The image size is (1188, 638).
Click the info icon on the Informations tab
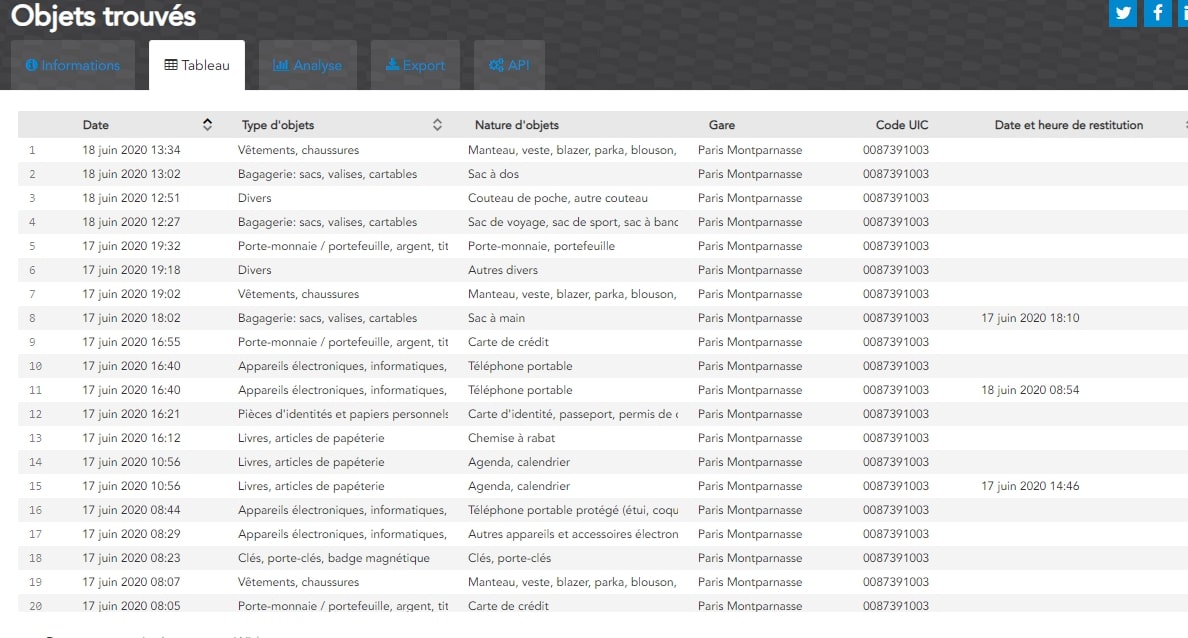(x=32, y=66)
